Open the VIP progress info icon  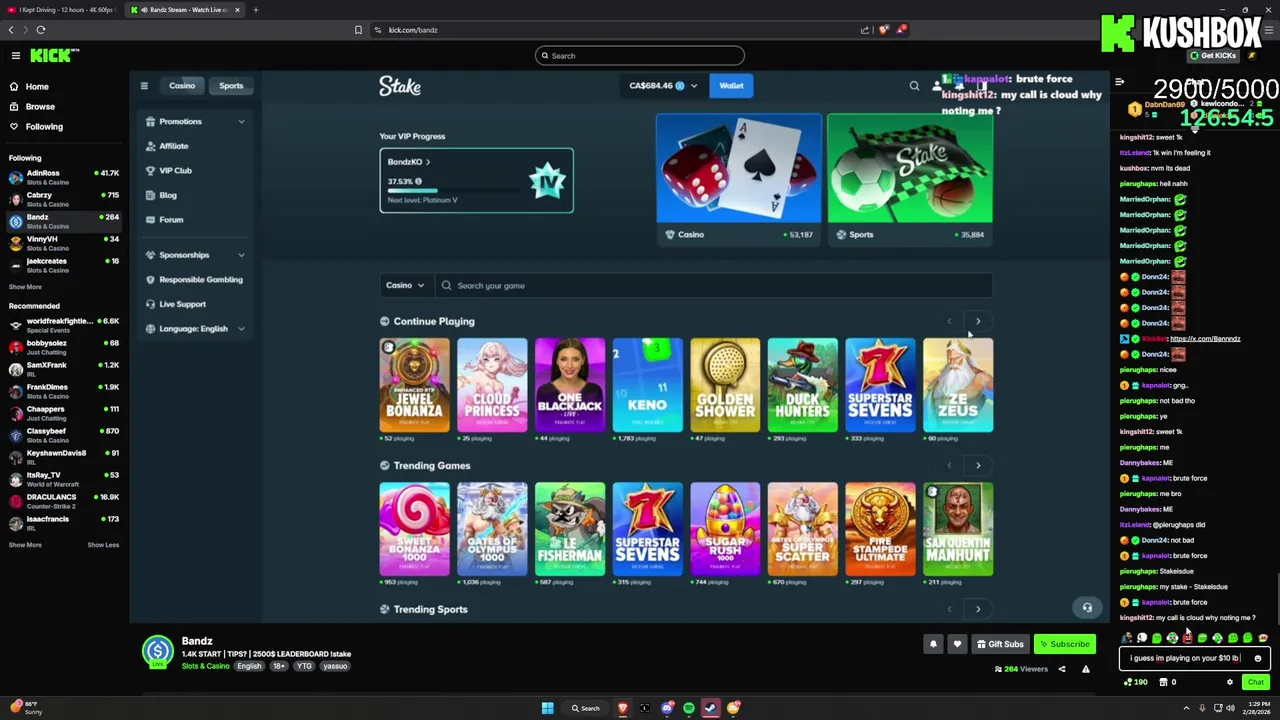pos(418,182)
